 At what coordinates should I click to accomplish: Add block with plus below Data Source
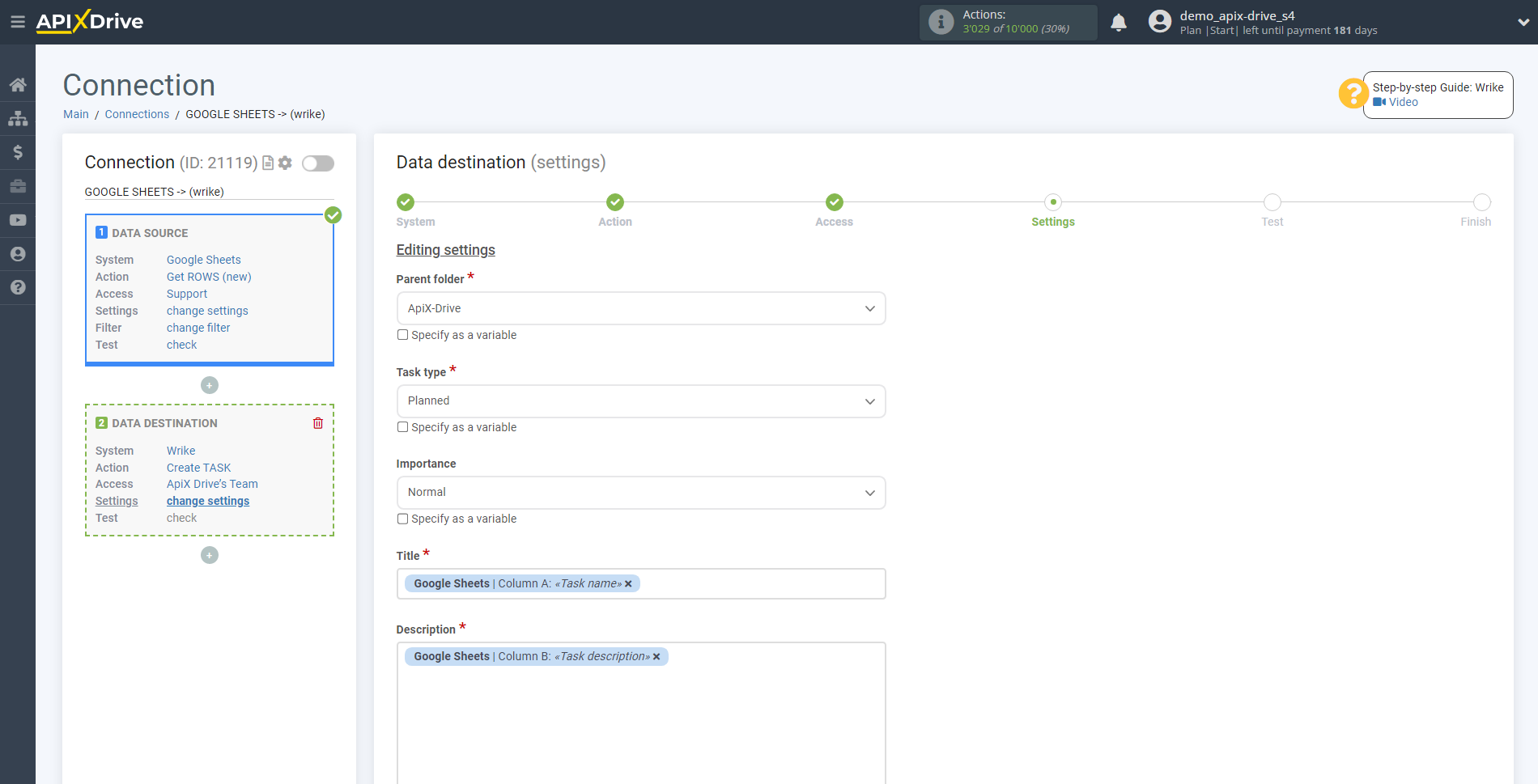210,385
